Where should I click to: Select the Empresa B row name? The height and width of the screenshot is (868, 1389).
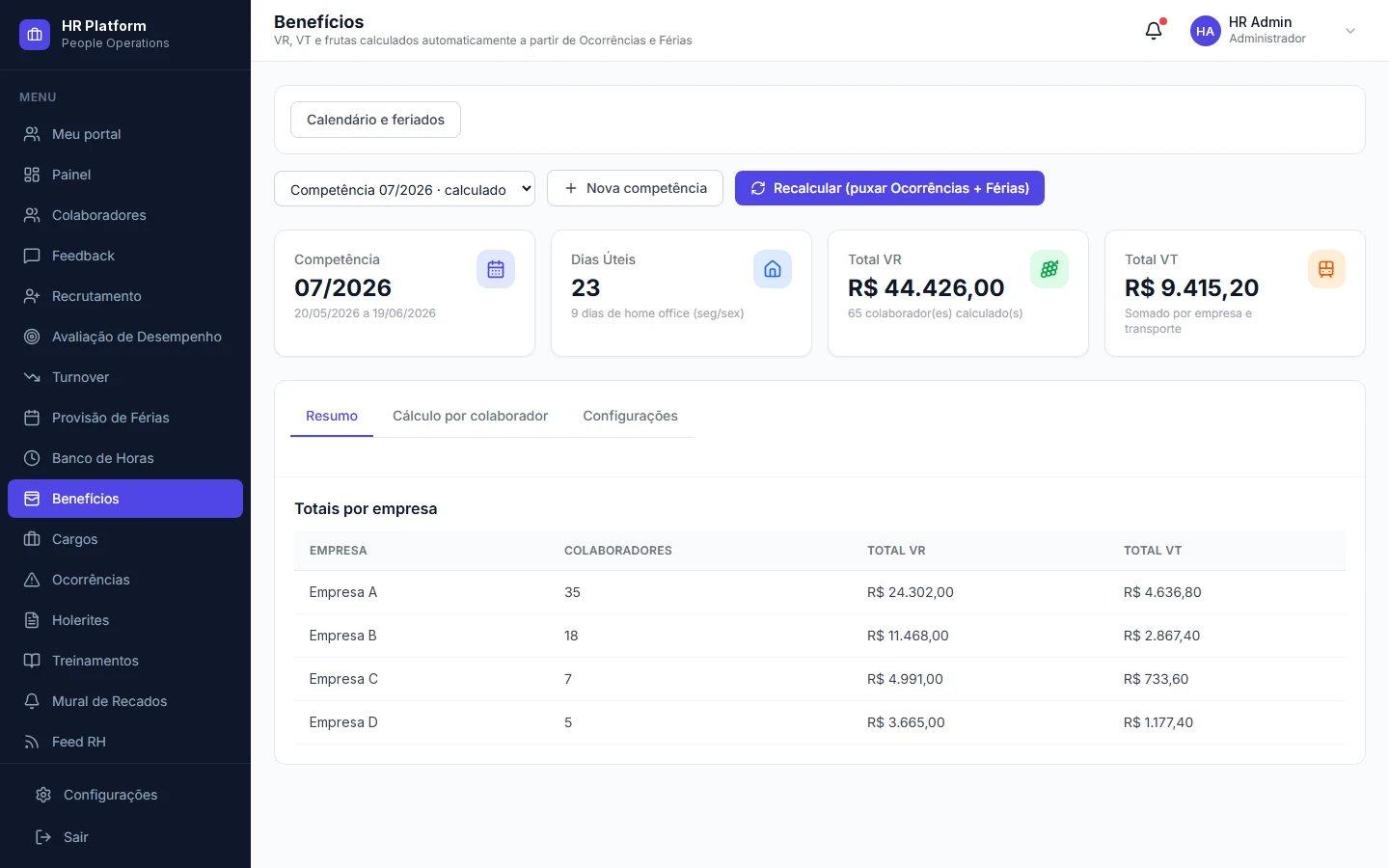(343, 636)
